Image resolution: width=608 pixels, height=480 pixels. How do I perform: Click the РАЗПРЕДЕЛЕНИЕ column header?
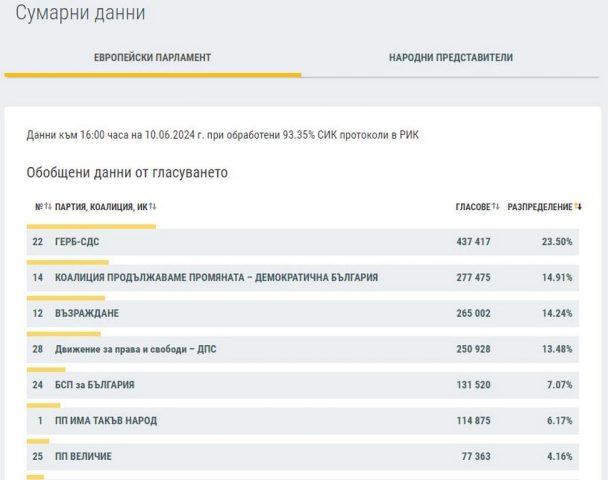(540, 207)
